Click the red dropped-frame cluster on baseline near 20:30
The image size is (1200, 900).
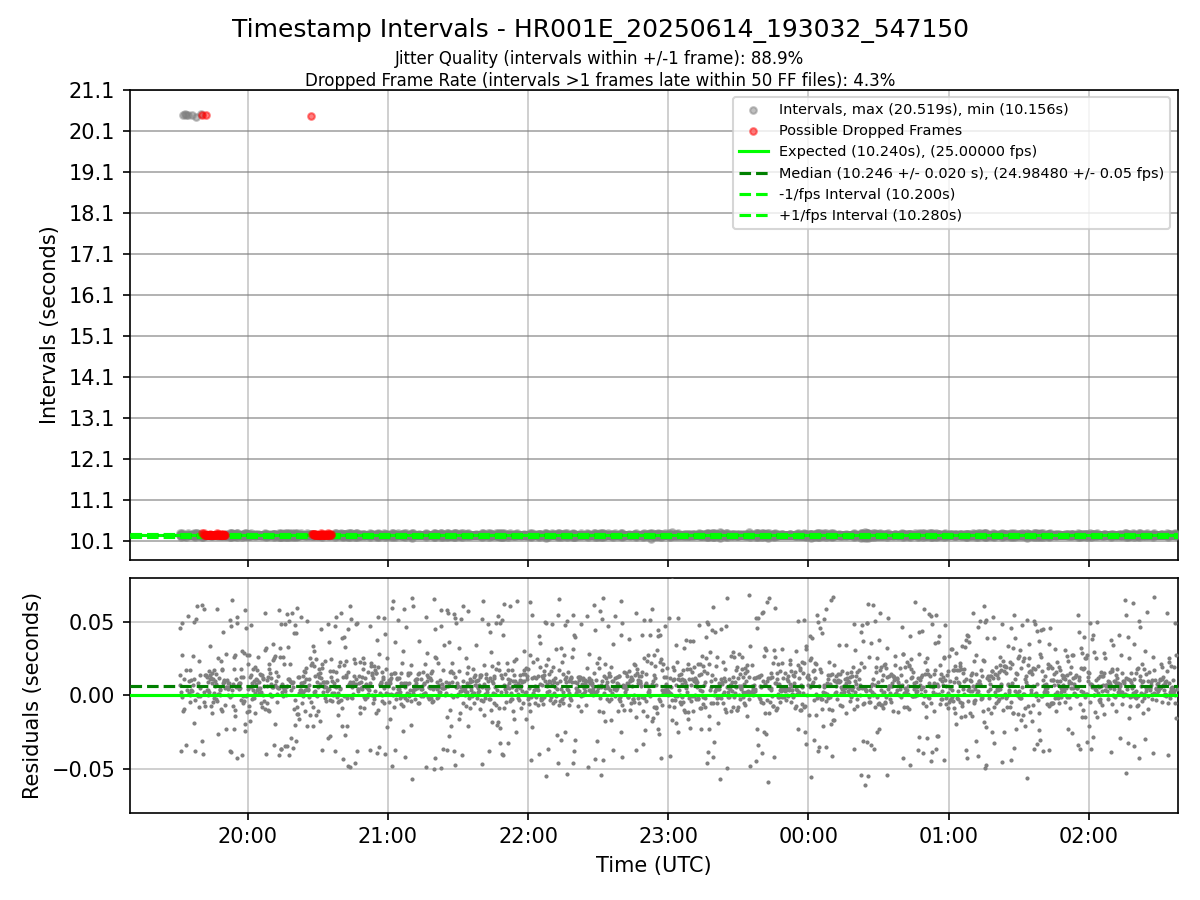click(x=322, y=535)
